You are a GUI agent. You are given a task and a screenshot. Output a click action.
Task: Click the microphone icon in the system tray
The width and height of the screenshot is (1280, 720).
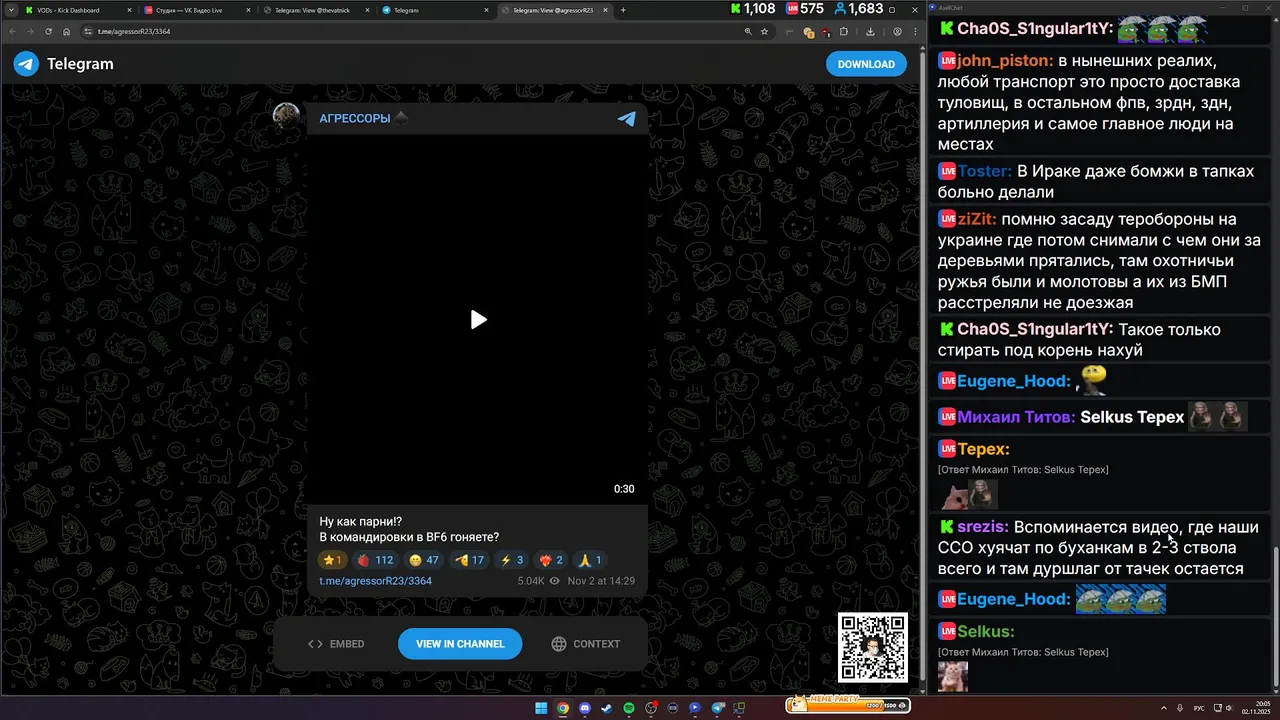[x=1181, y=708]
